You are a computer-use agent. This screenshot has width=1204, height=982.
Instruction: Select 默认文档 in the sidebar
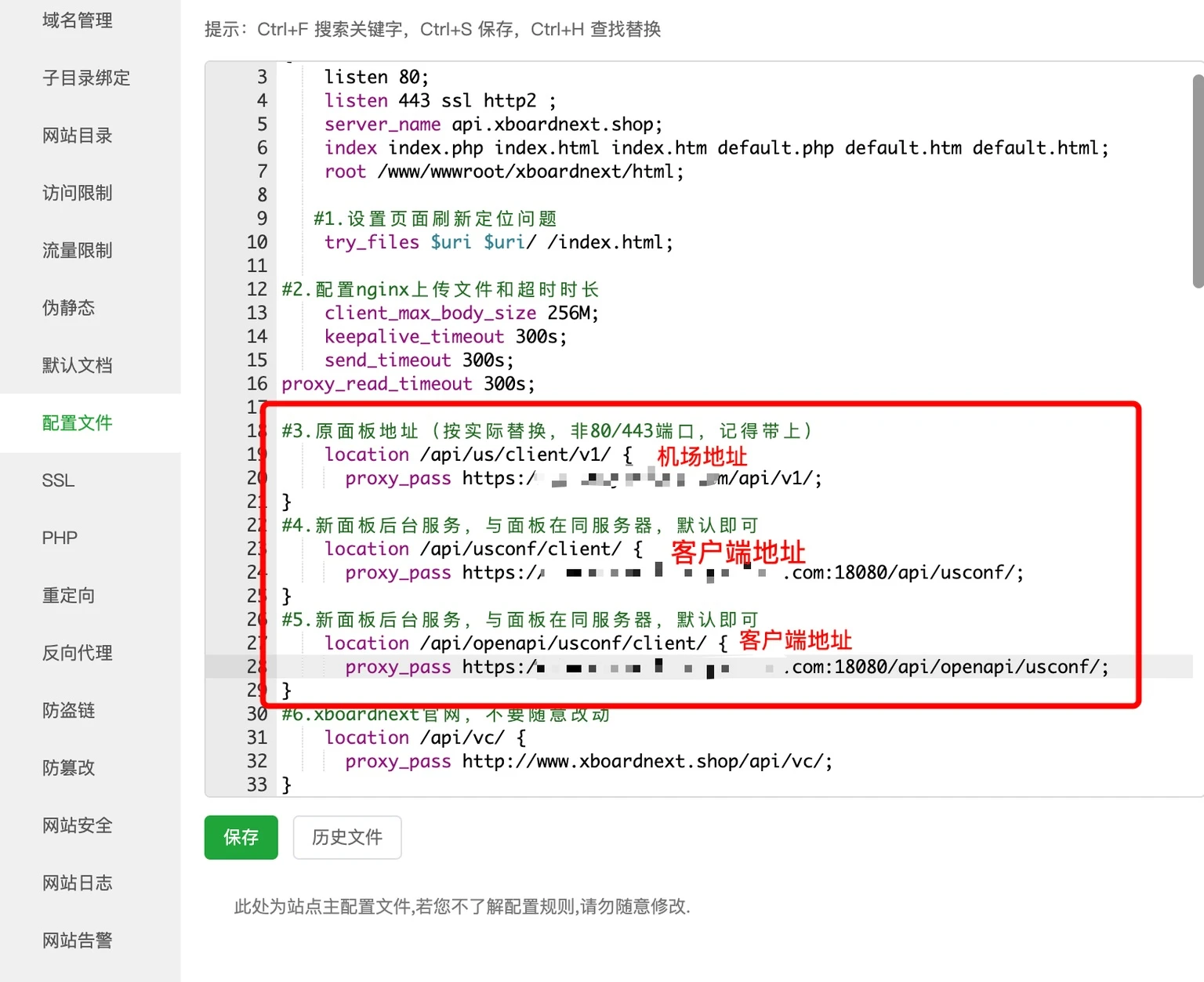point(77,365)
